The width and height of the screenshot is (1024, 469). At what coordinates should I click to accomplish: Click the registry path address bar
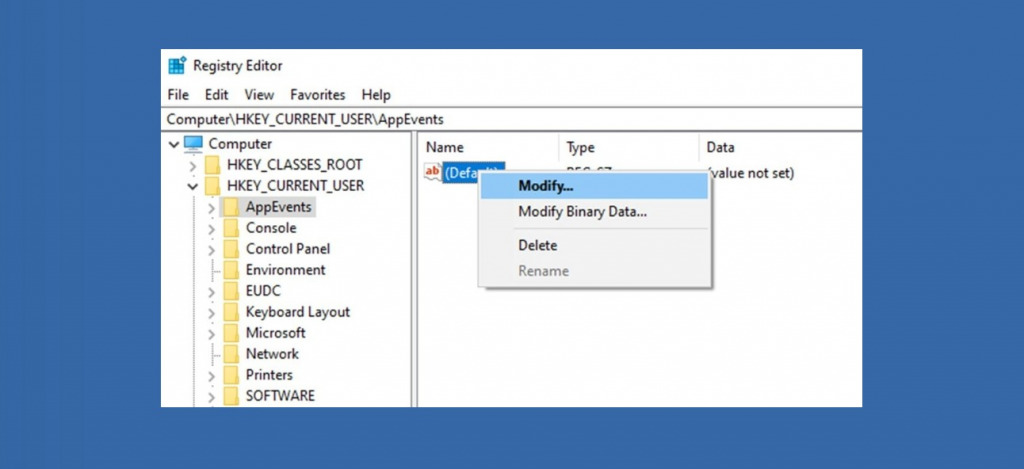pos(500,119)
